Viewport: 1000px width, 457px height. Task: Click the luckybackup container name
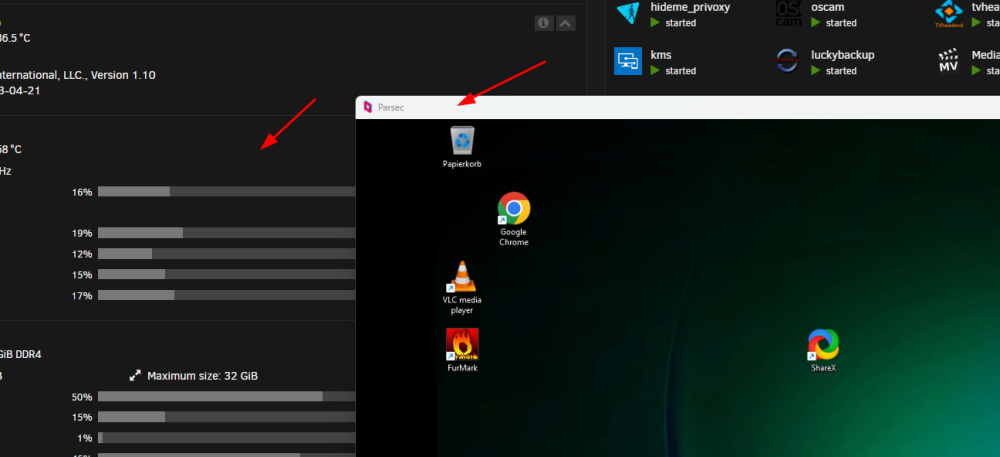click(842, 55)
